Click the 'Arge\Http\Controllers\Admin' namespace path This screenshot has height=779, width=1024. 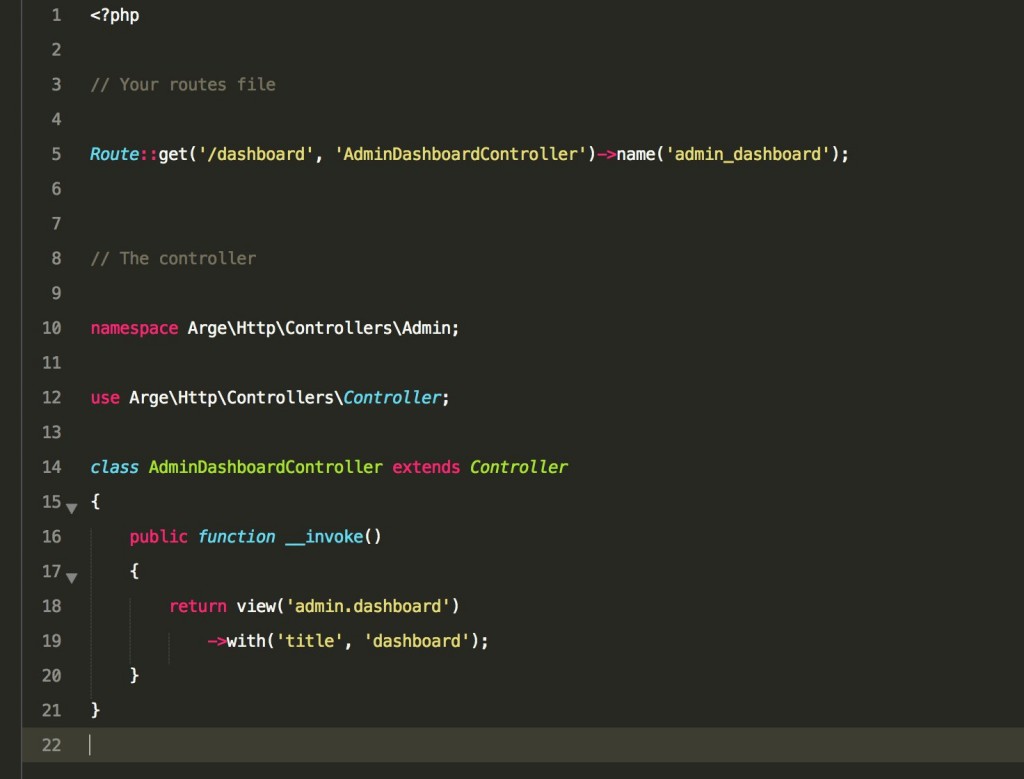[319, 328]
